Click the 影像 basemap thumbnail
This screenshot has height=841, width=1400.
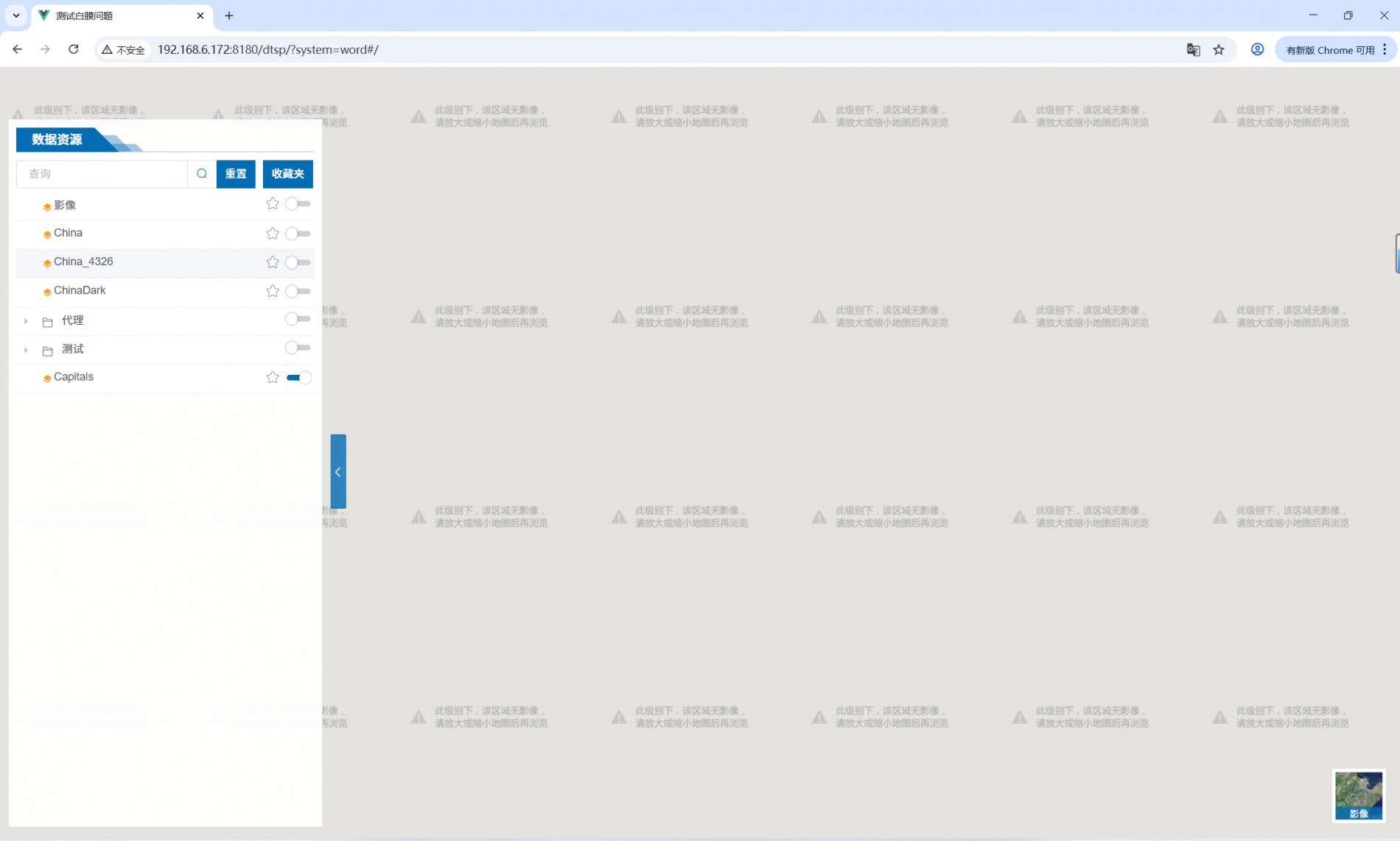[1358, 795]
